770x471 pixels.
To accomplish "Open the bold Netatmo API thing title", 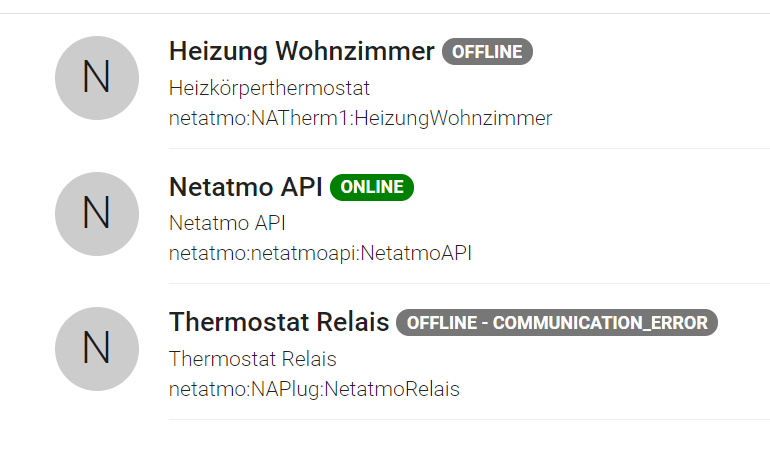I will (x=246, y=187).
